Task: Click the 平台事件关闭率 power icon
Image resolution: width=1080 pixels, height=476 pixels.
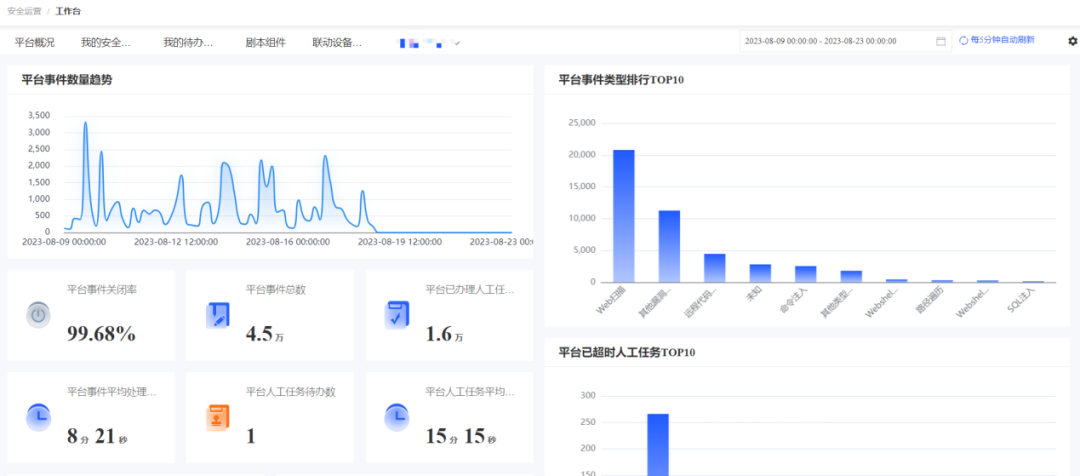Action: 38,315
